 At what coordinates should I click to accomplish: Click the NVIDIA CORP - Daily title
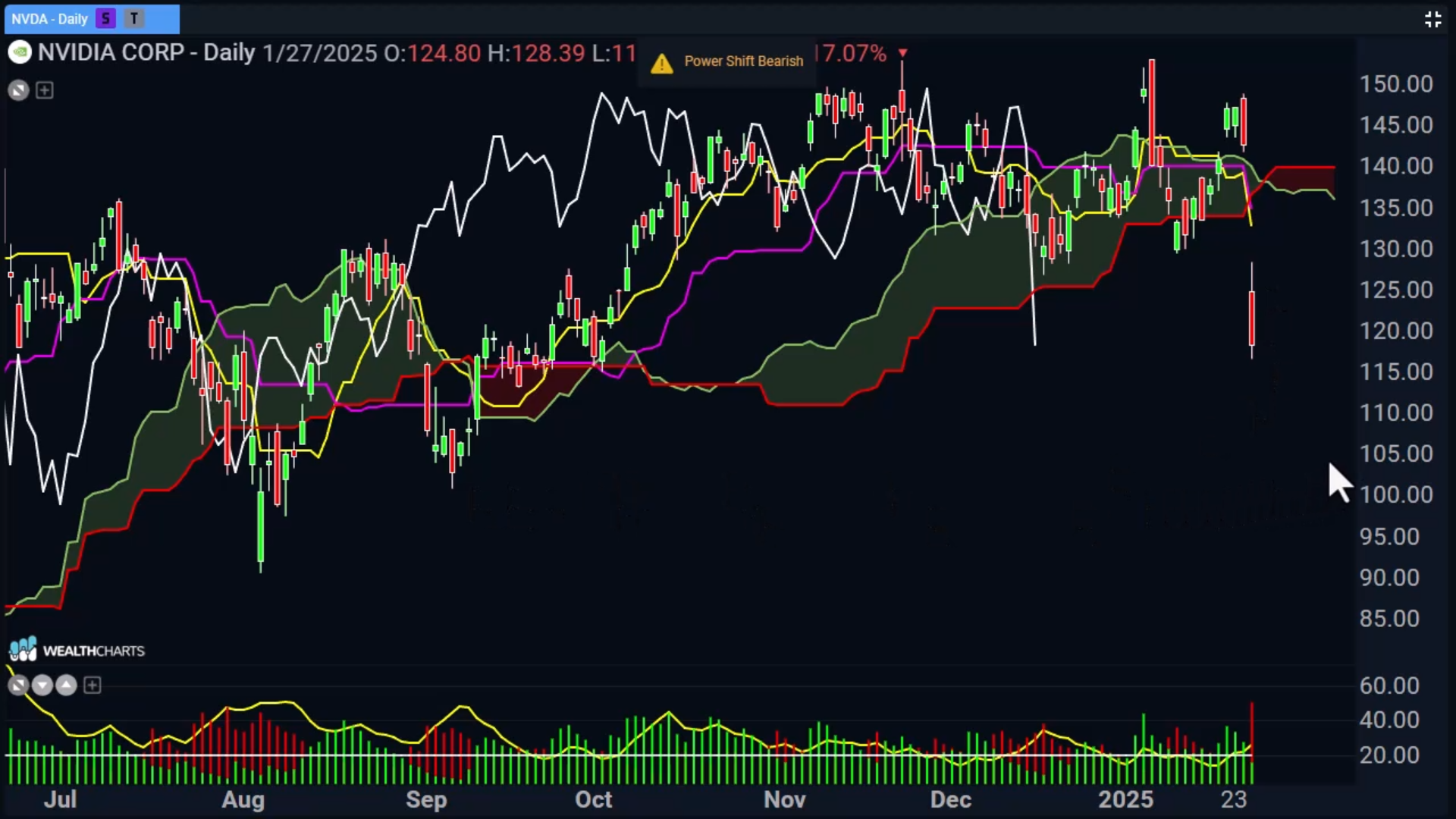[x=146, y=52]
